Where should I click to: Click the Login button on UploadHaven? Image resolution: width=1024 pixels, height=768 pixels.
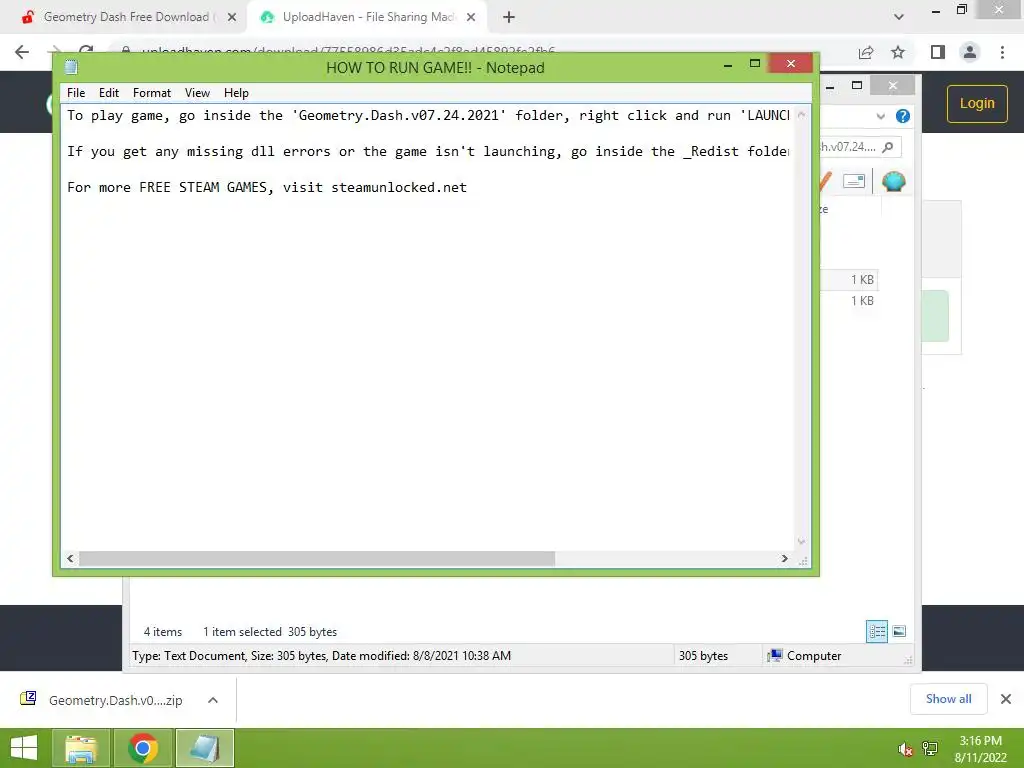[x=977, y=103]
